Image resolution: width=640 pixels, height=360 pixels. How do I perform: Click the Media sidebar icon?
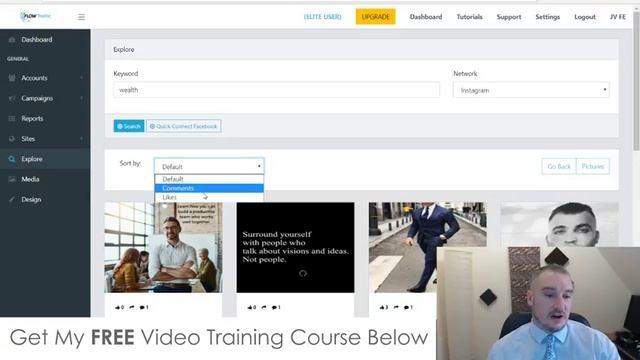click(x=12, y=179)
